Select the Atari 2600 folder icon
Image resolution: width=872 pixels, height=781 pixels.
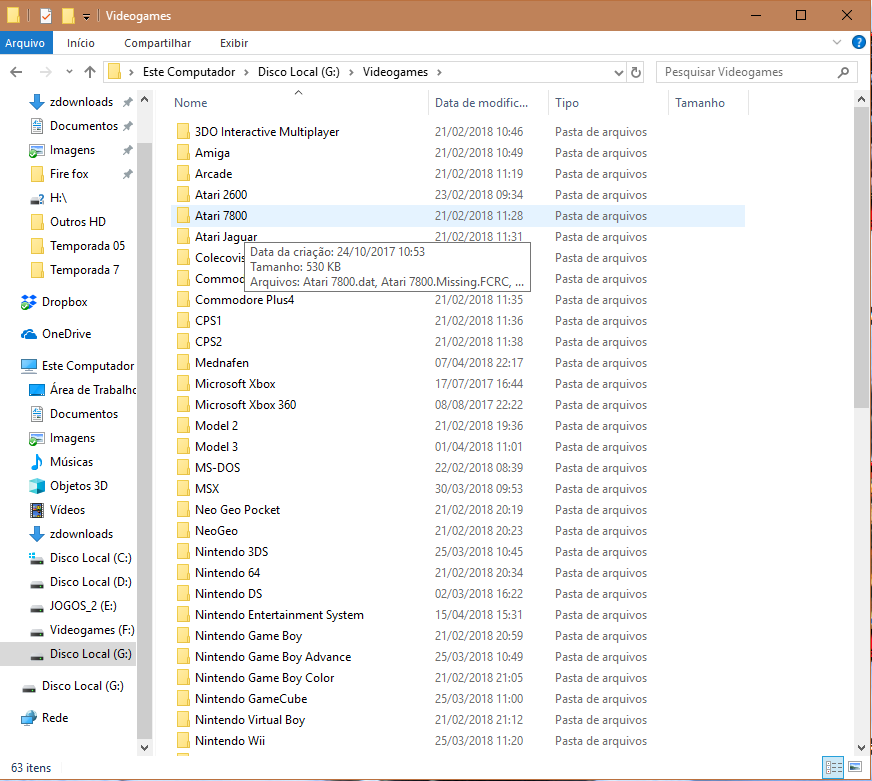pos(183,195)
